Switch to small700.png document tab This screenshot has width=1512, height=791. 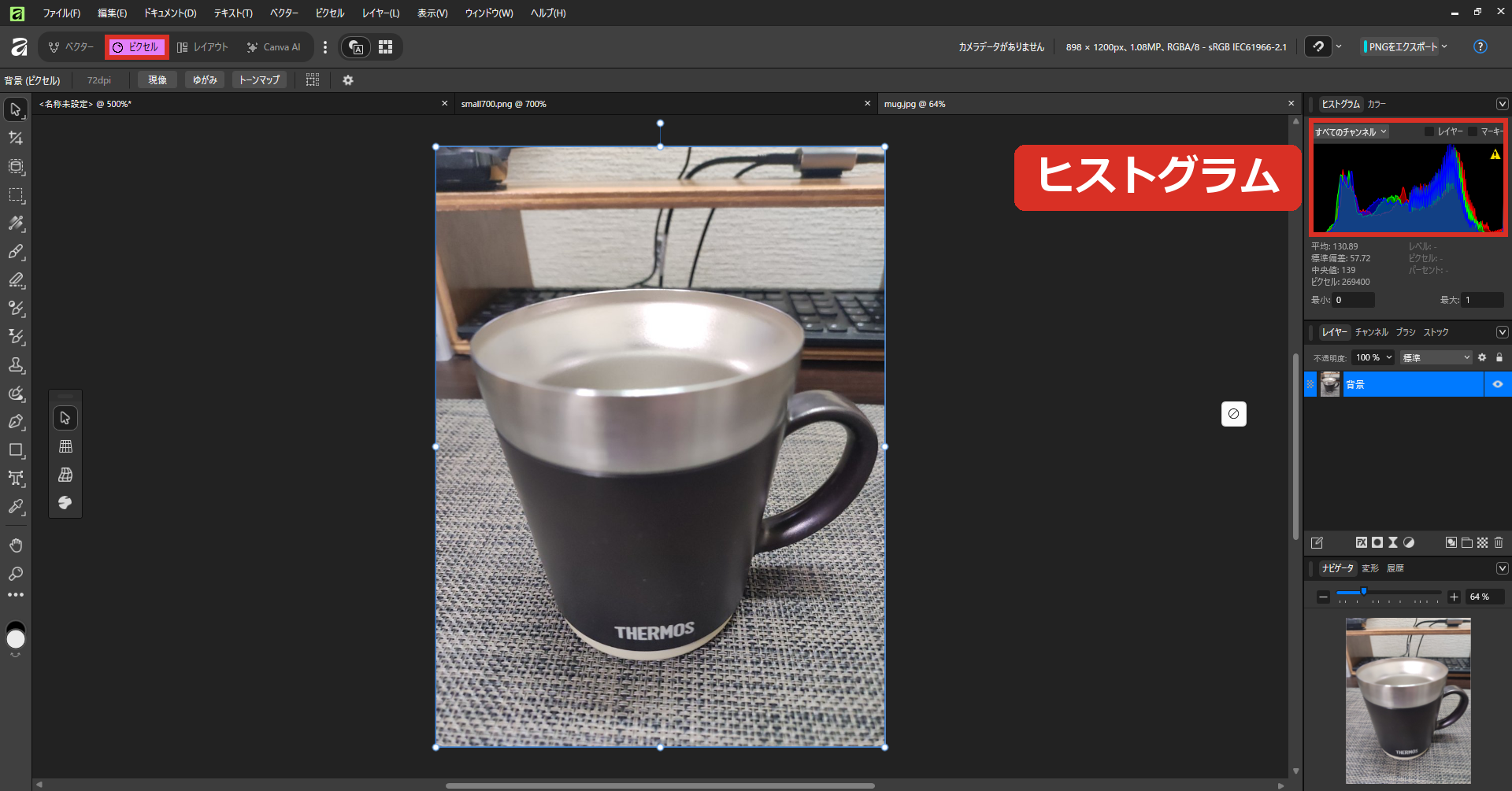[x=665, y=104]
